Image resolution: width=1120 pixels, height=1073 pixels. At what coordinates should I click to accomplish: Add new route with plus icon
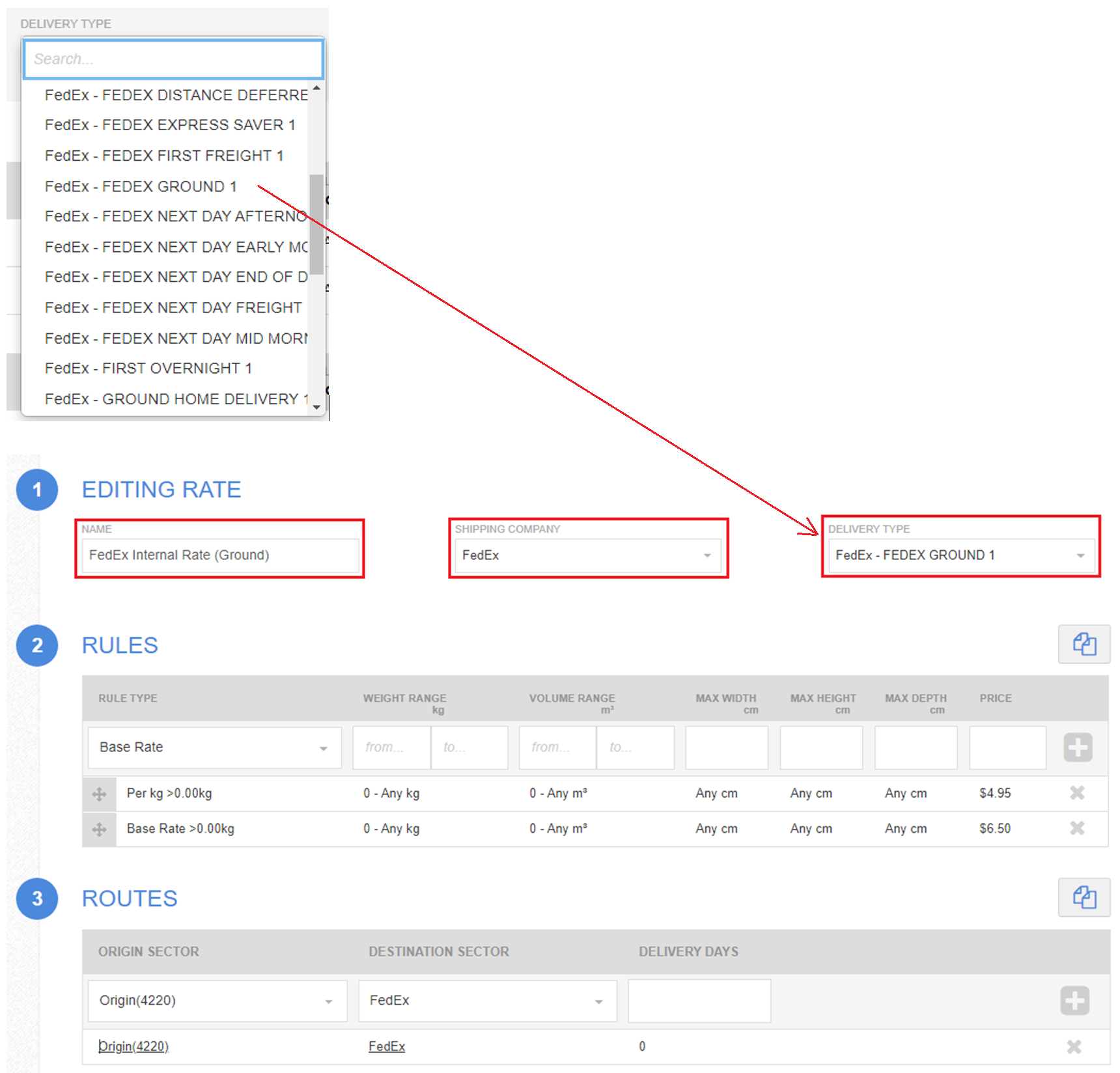point(1074,1001)
